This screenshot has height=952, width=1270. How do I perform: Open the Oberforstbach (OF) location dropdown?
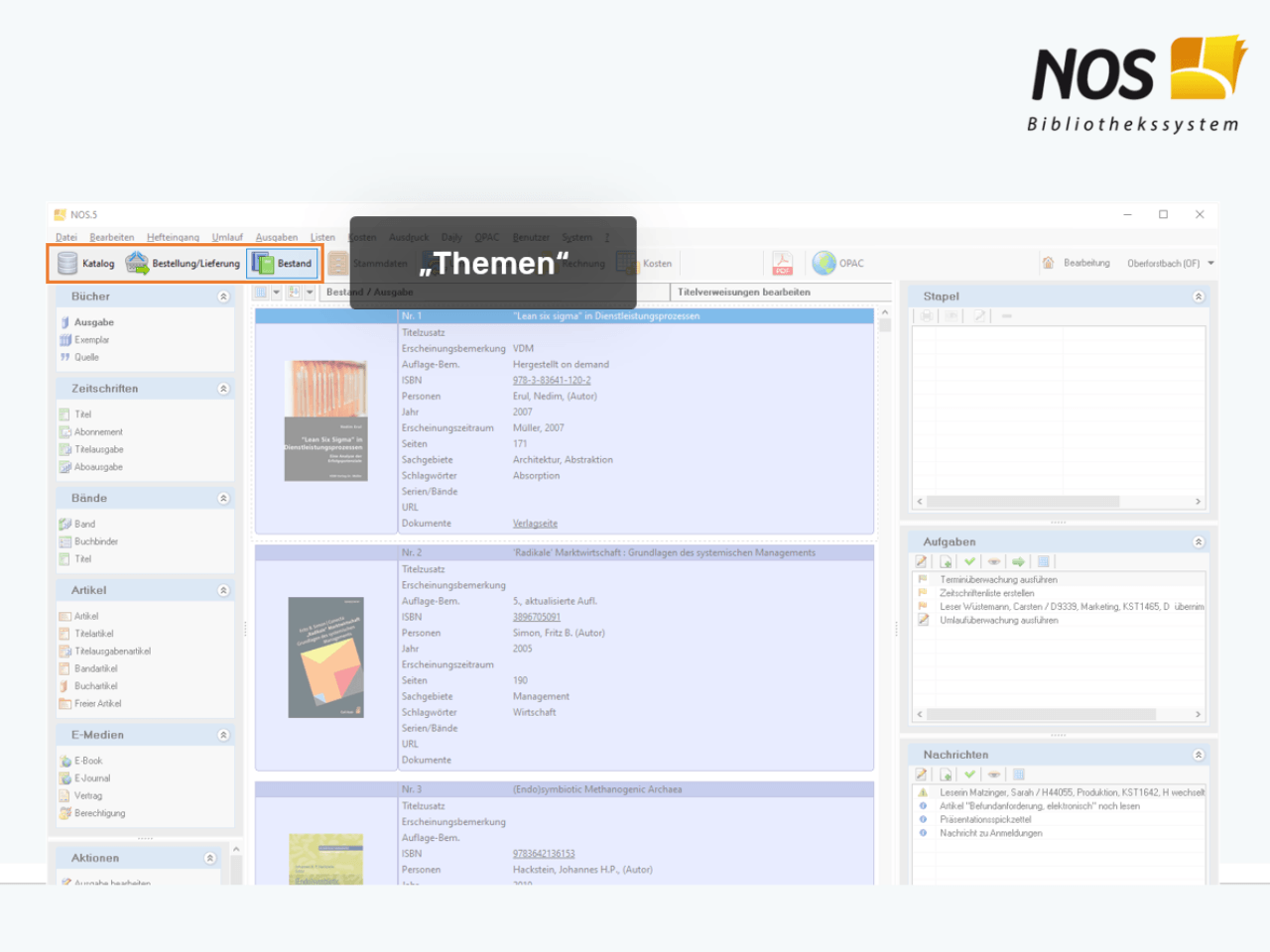1171,264
